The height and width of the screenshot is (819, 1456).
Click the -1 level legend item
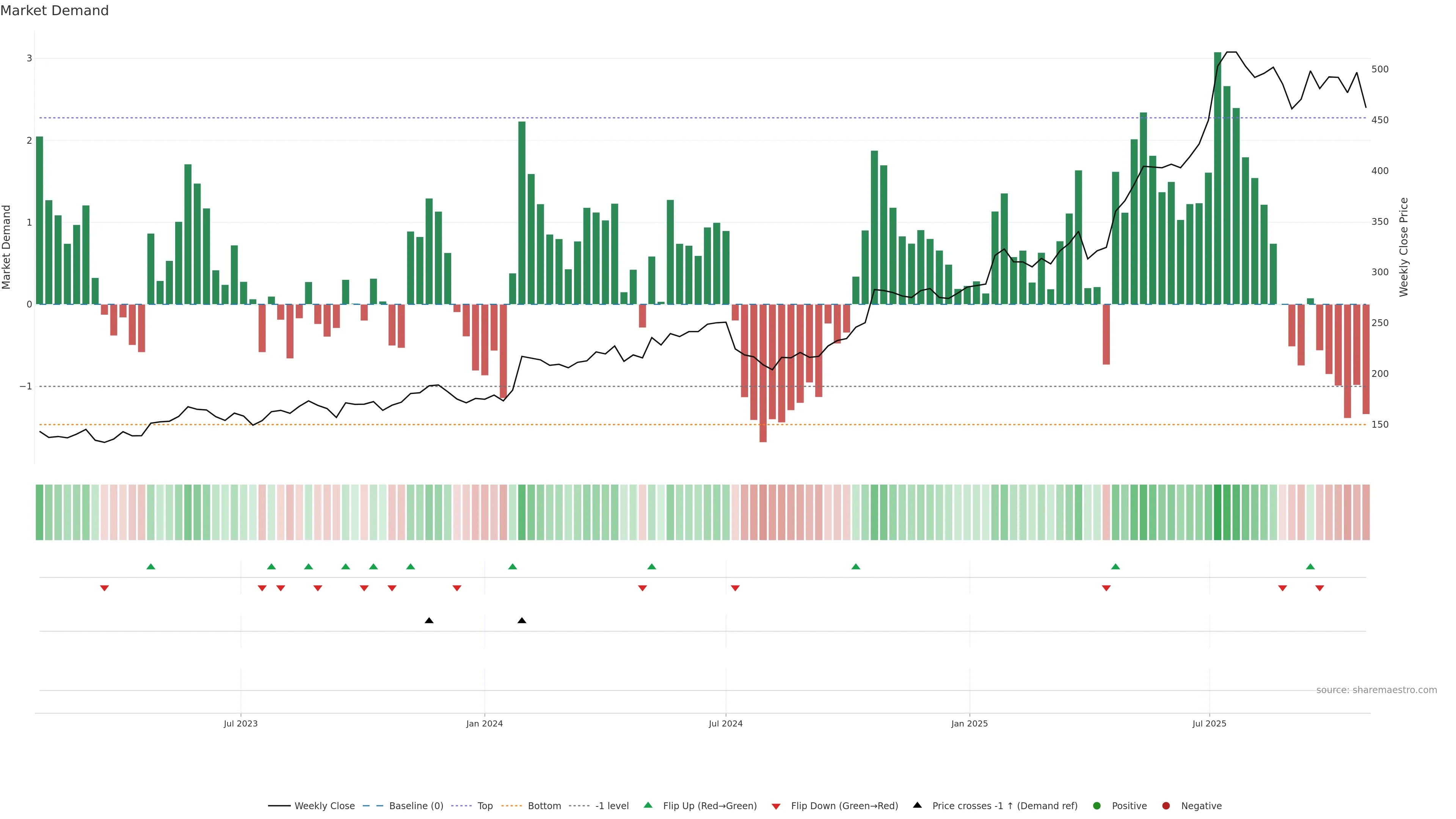click(612, 805)
